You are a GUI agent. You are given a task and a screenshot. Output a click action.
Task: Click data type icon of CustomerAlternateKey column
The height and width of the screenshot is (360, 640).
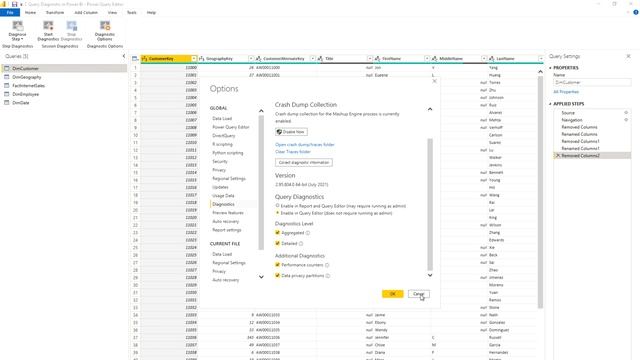click(x=258, y=59)
